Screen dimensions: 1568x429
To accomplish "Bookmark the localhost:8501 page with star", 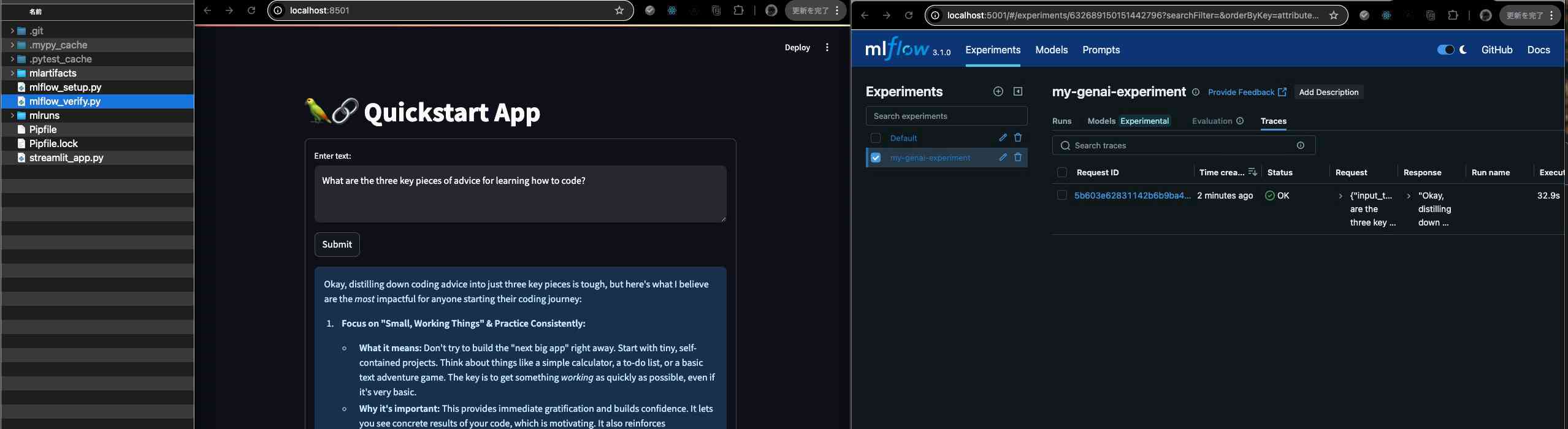I will (x=619, y=10).
